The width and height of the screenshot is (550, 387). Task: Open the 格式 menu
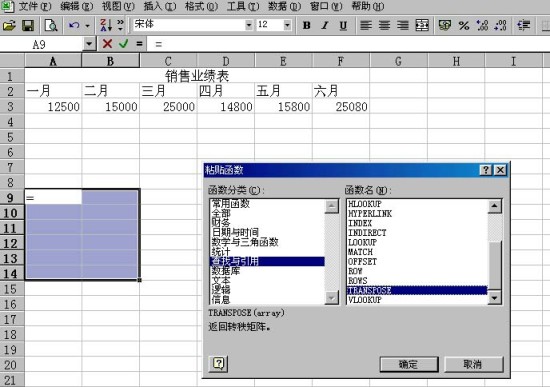pyautogui.click(x=201, y=6)
